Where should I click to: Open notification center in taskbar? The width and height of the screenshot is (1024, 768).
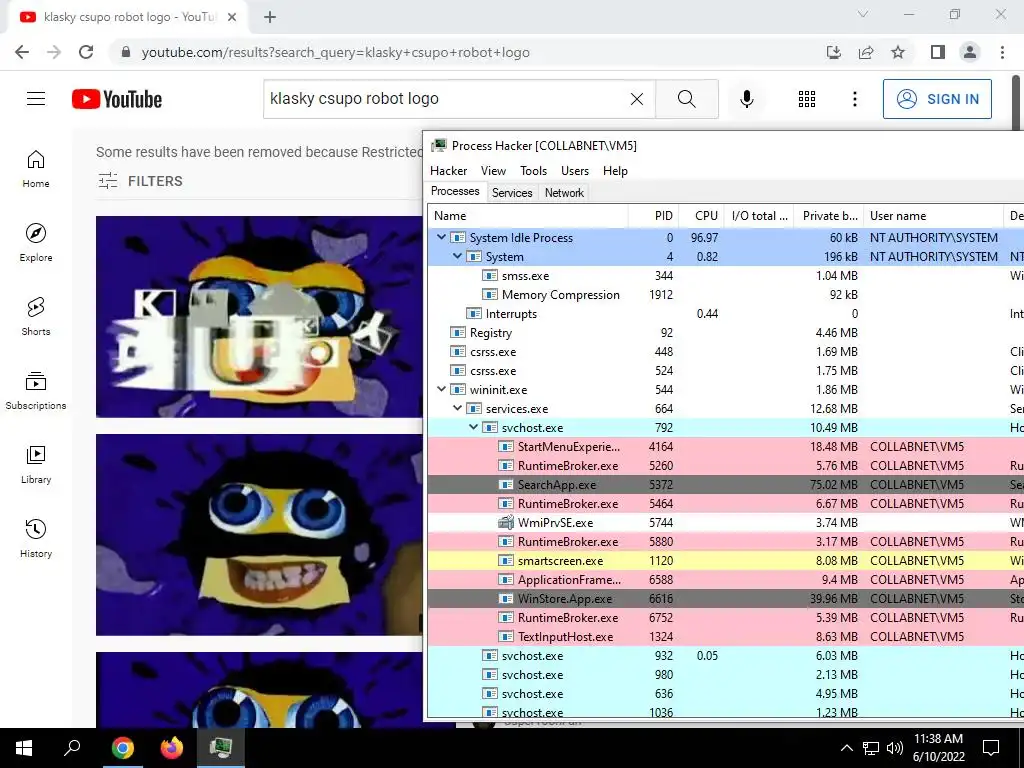click(991, 748)
